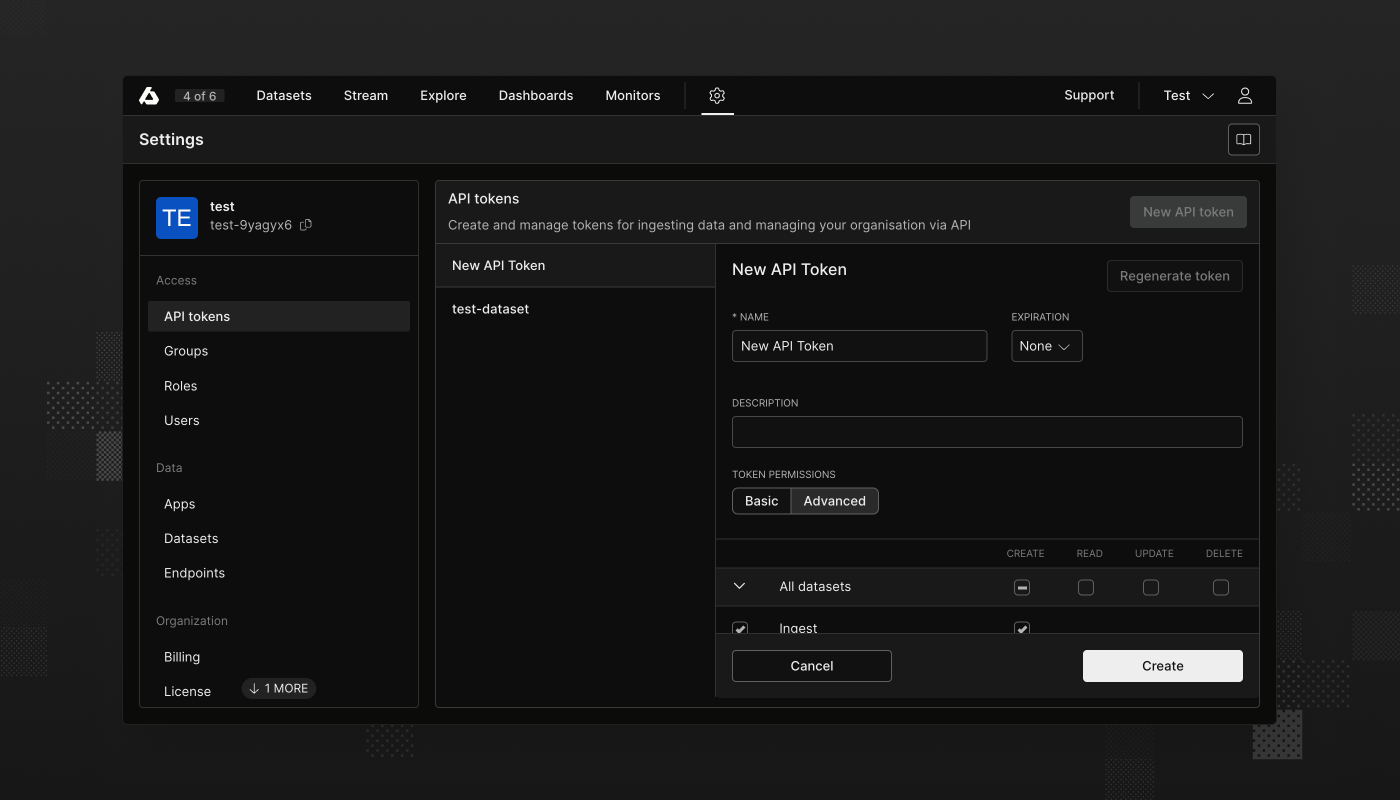
Task: Click the Create button
Action: 1162,665
